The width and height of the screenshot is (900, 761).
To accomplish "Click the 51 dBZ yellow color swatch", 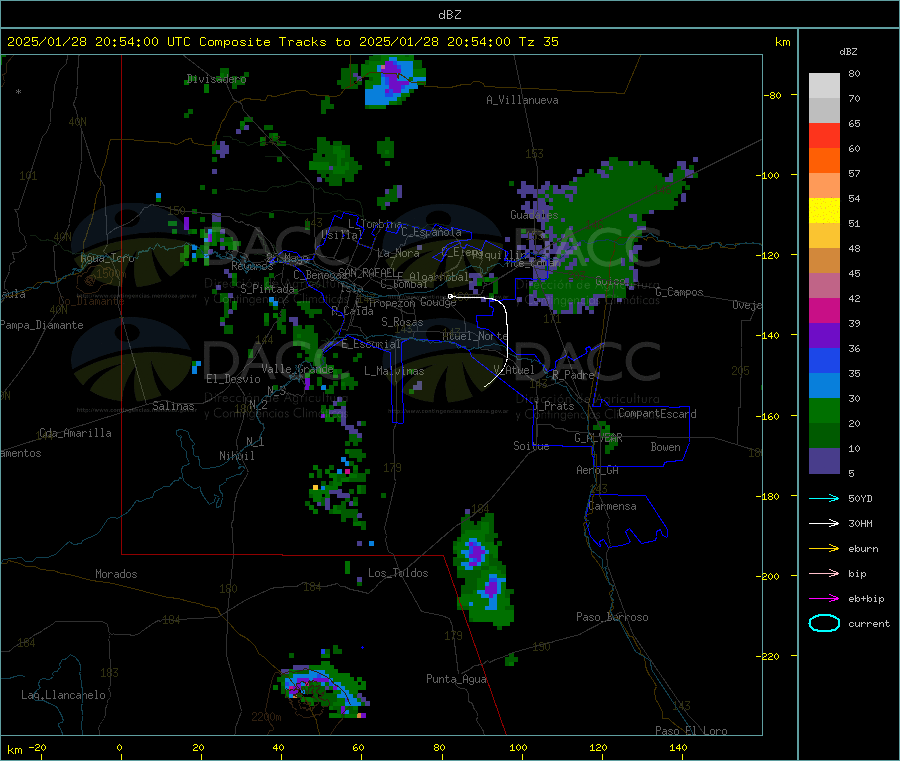I will (824, 211).
